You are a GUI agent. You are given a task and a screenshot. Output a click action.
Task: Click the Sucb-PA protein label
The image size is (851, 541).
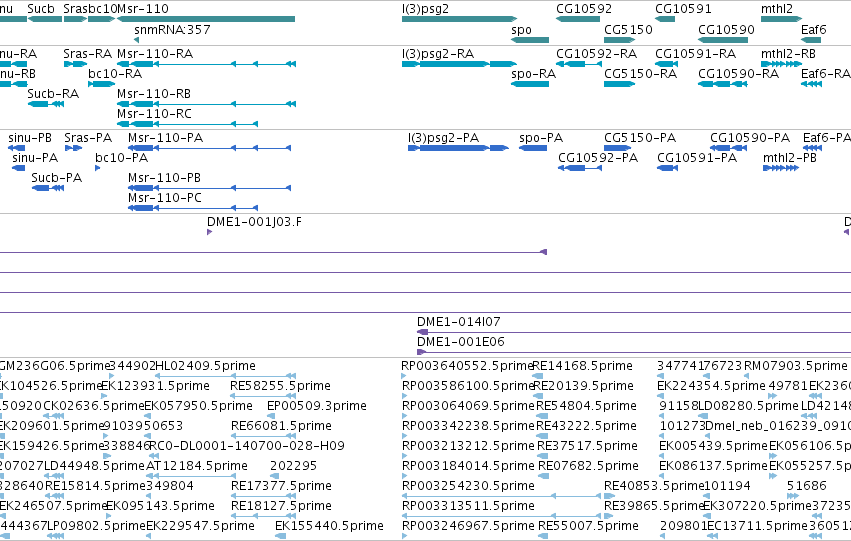coord(56,178)
